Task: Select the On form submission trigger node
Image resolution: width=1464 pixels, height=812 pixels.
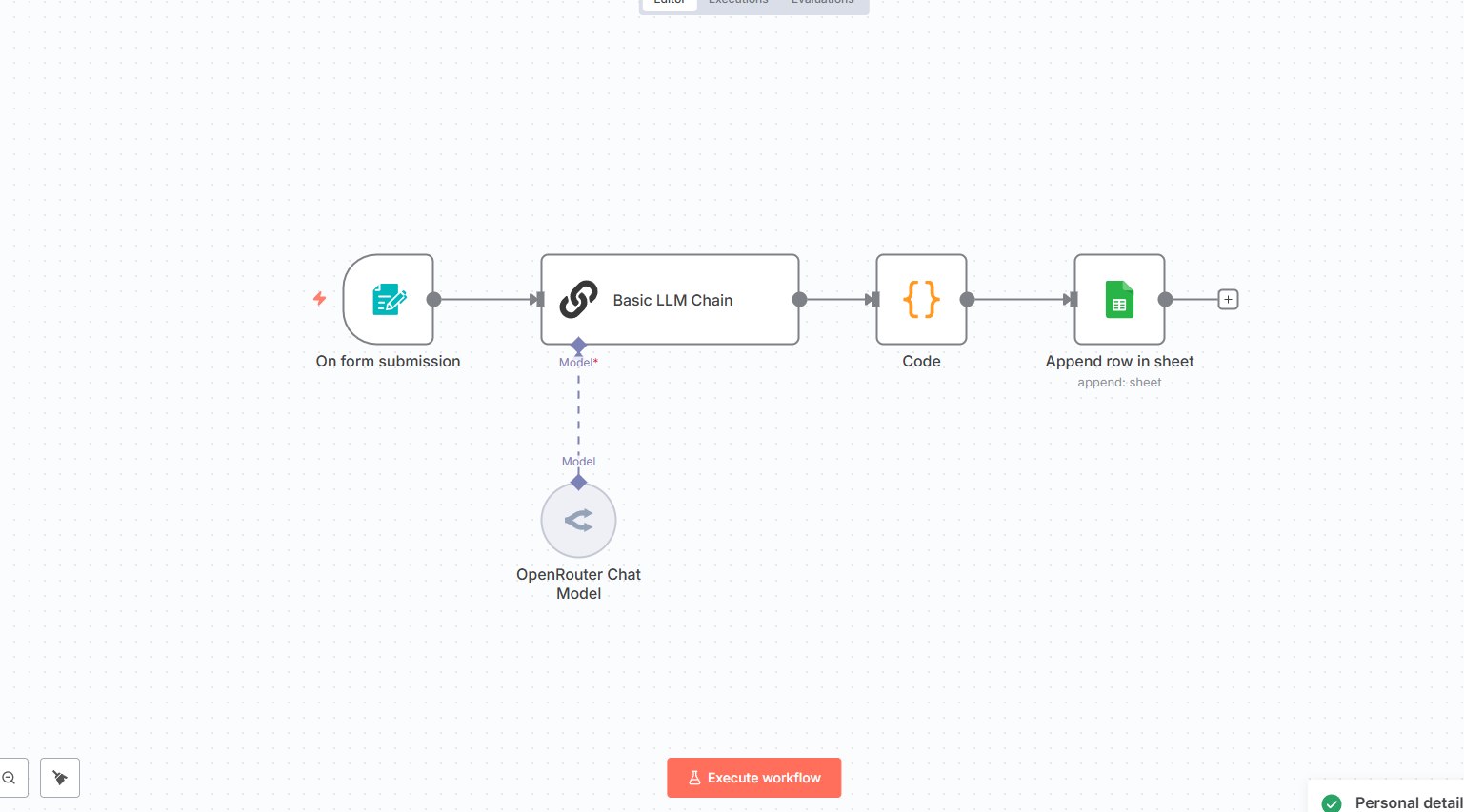Action: point(389,299)
